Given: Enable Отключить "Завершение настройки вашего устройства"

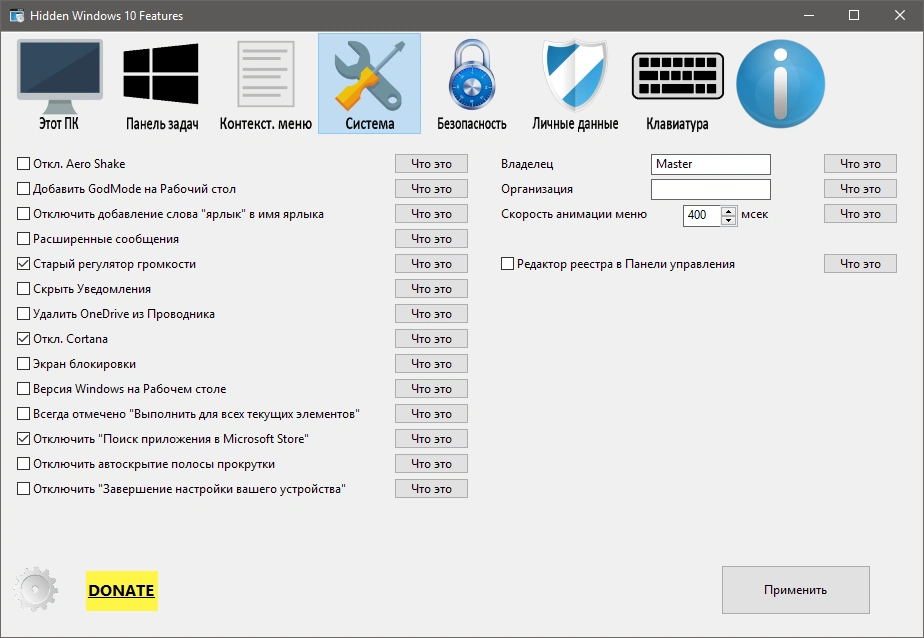Looking at the screenshot, I should [x=24, y=489].
